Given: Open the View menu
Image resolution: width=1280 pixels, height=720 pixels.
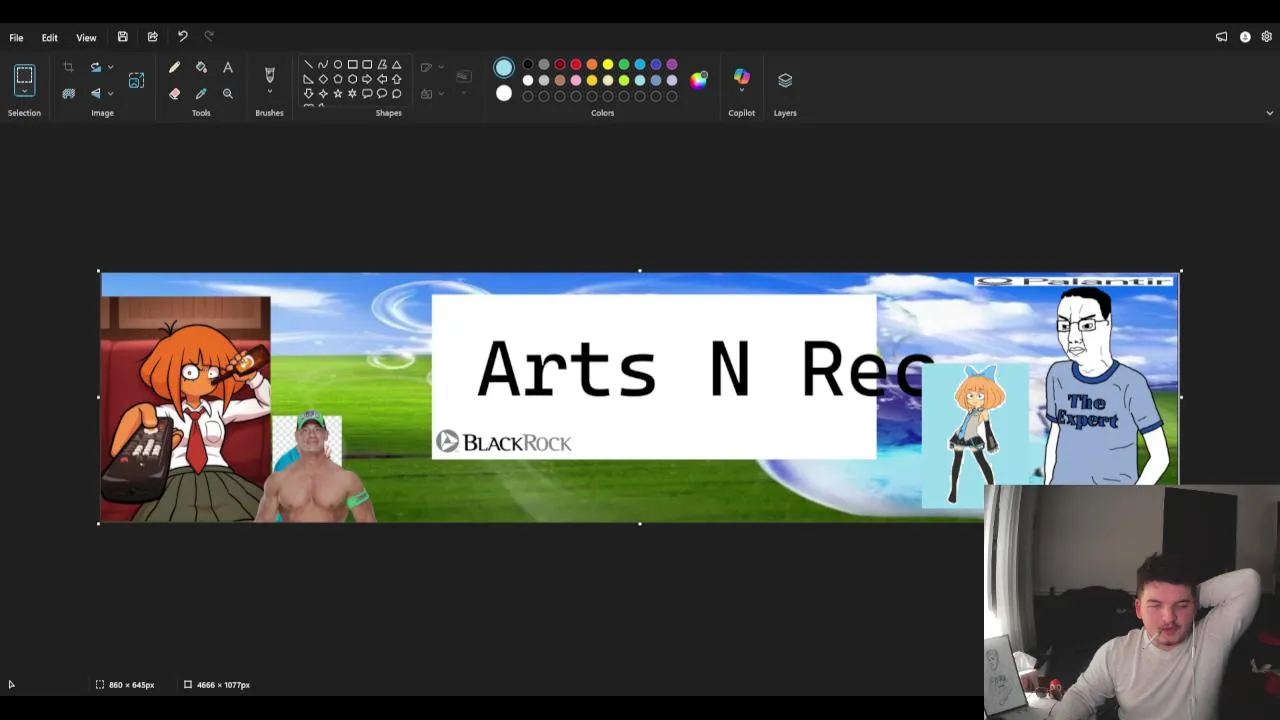Looking at the screenshot, I should tap(86, 37).
